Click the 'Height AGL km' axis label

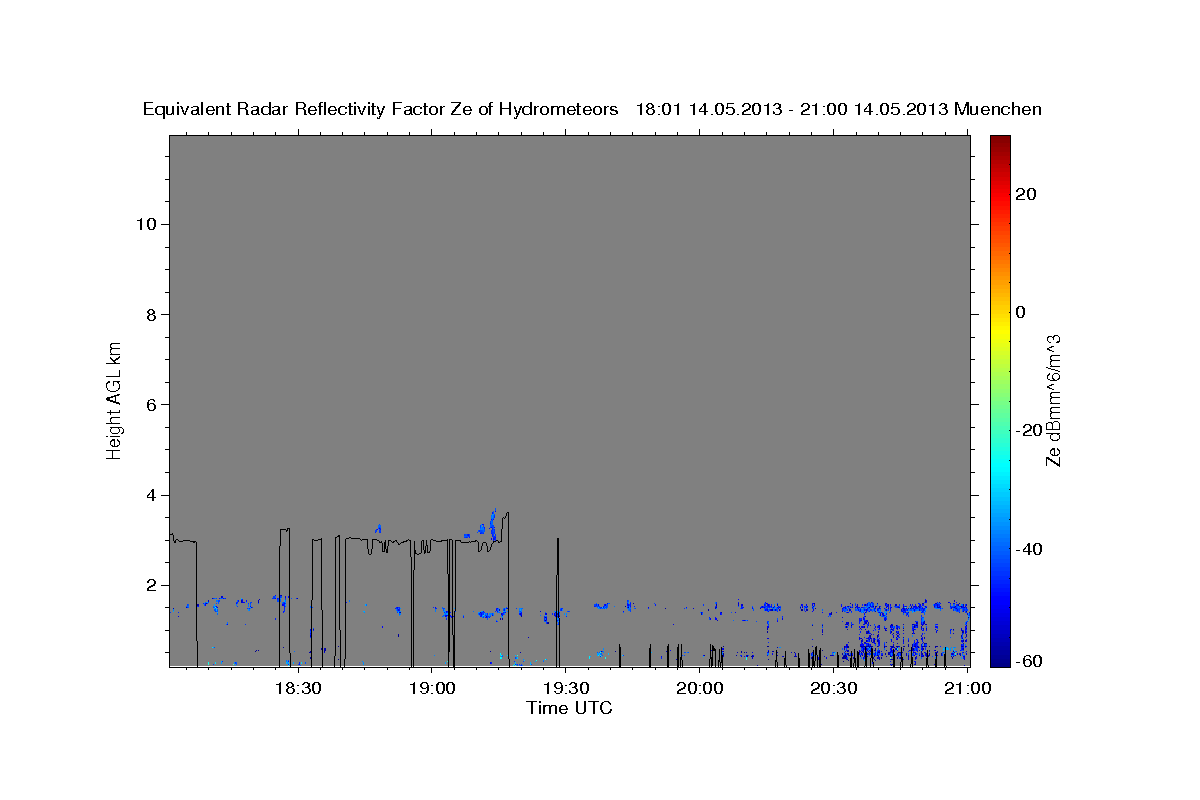point(114,399)
